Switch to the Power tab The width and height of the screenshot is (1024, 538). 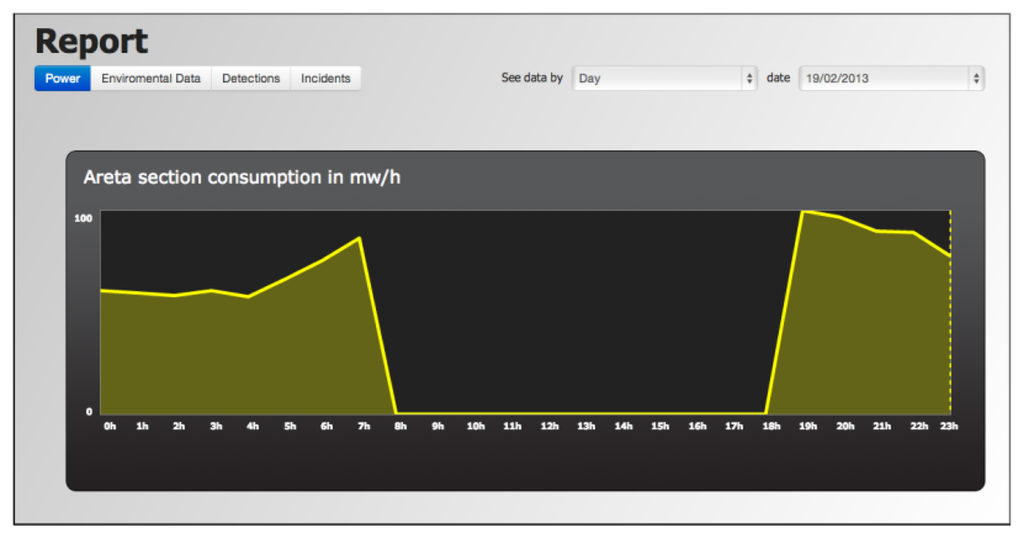(62, 78)
